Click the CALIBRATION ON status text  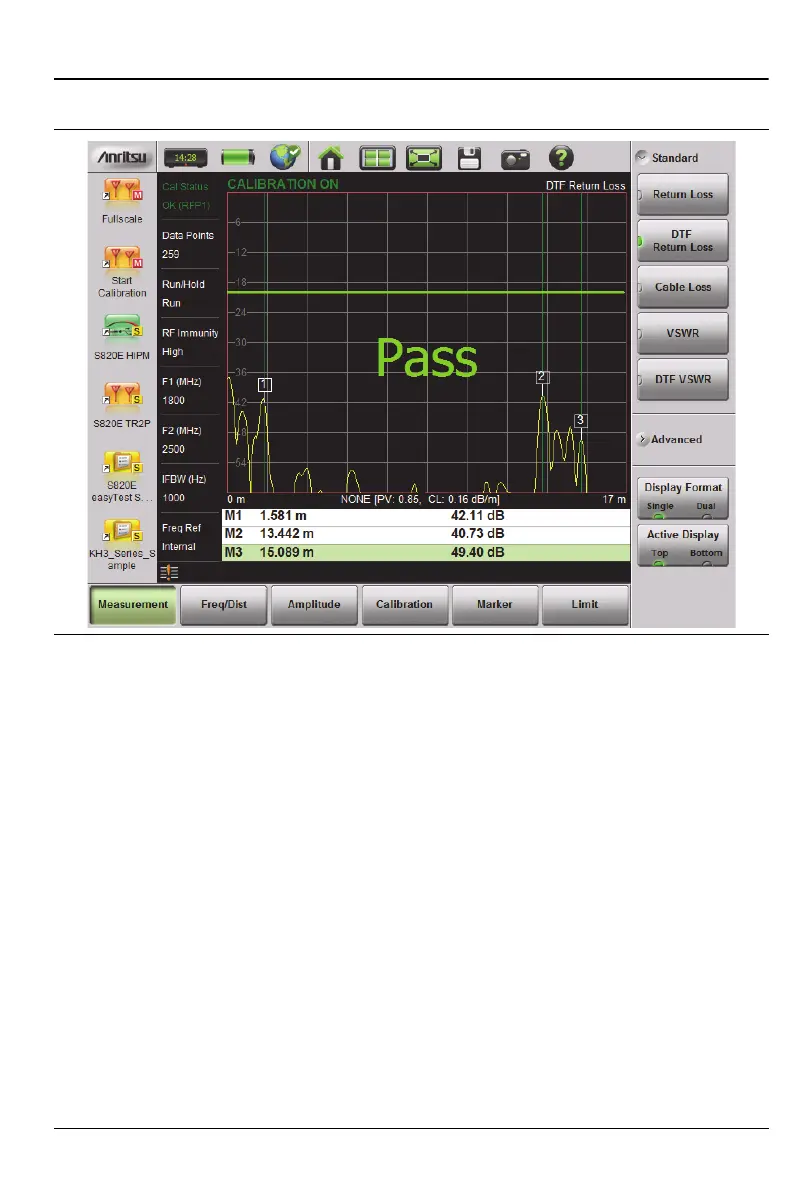[x=283, y=184]
